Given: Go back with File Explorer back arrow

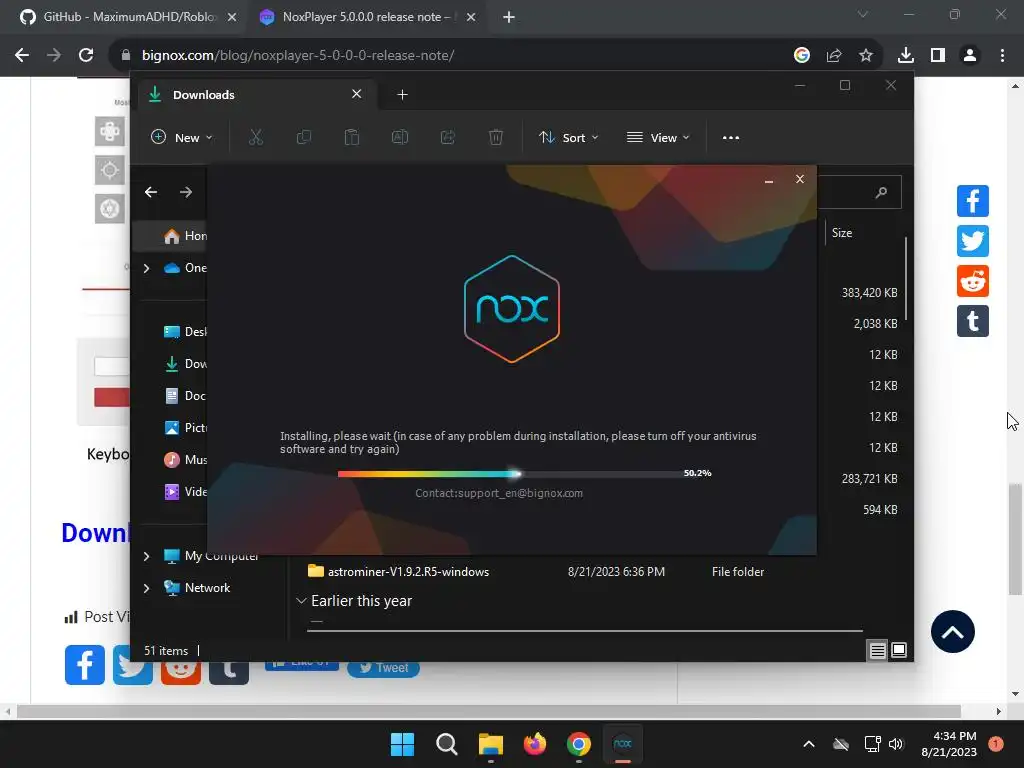Looking at the screenshot, I should pyautogui.click(x=151, y=192).
